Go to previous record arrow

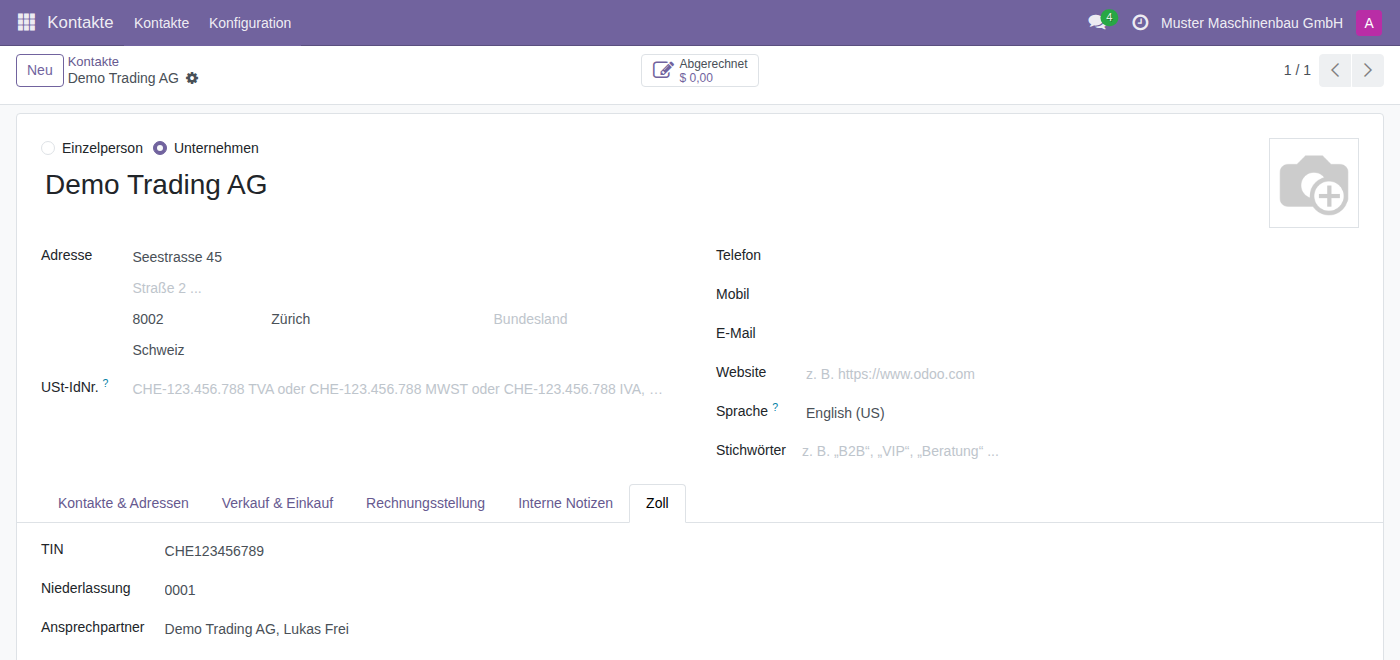pos(1335,70)
